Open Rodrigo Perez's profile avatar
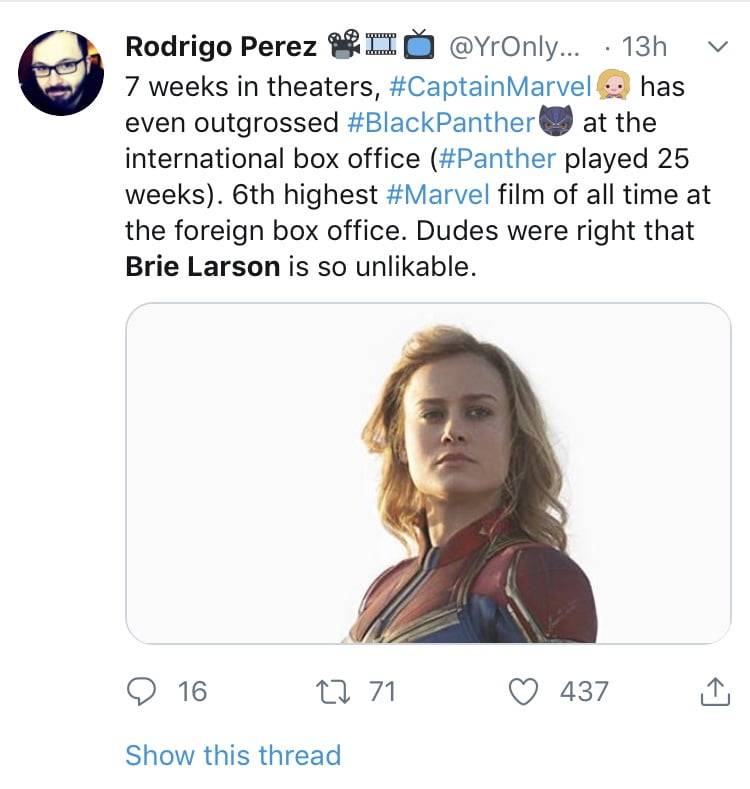 point(61,73)
